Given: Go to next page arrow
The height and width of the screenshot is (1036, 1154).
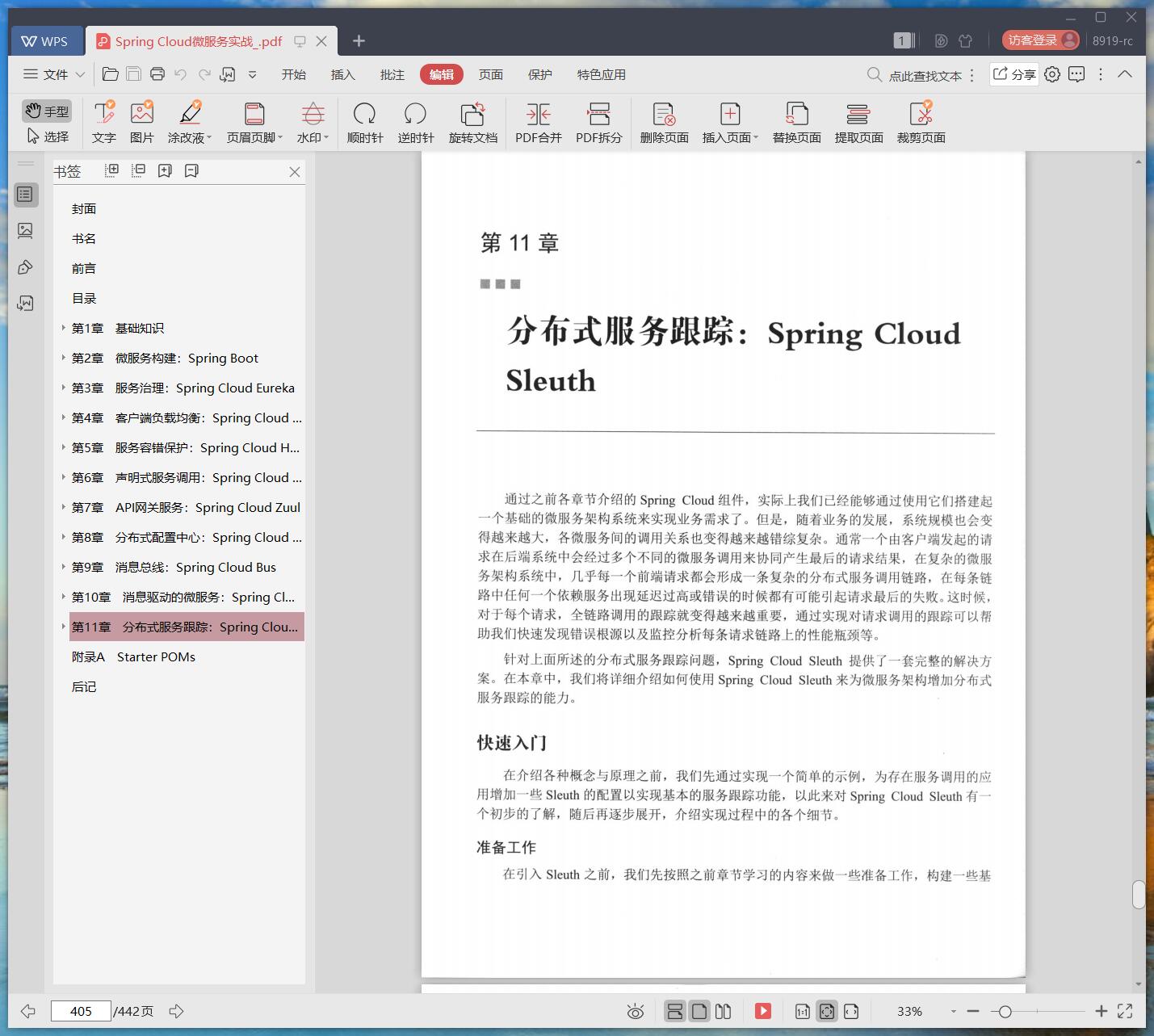Looking at the screenshot, I should click(176, 1011).
